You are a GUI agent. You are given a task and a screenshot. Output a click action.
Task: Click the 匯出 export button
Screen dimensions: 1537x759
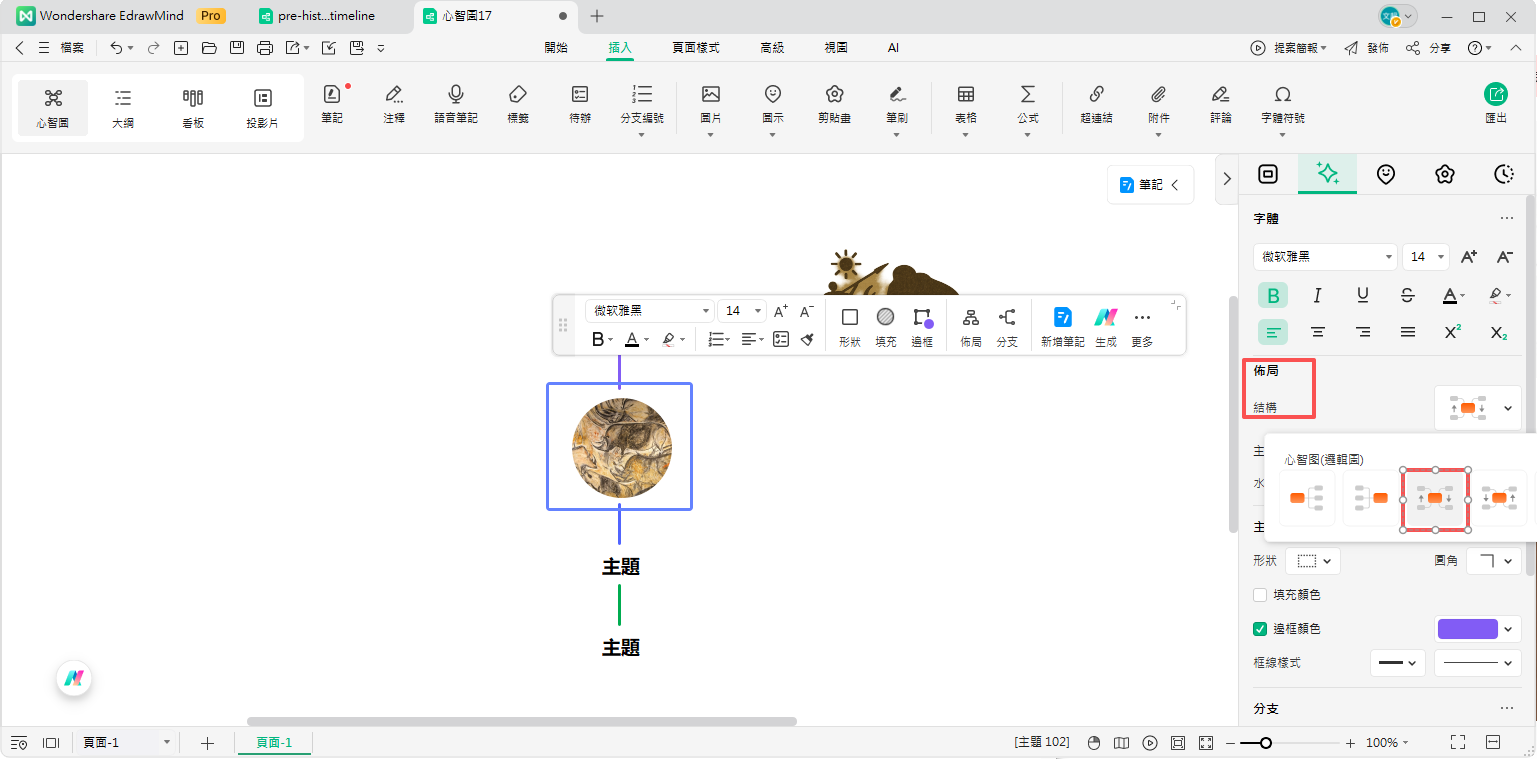coord(1495,103)
